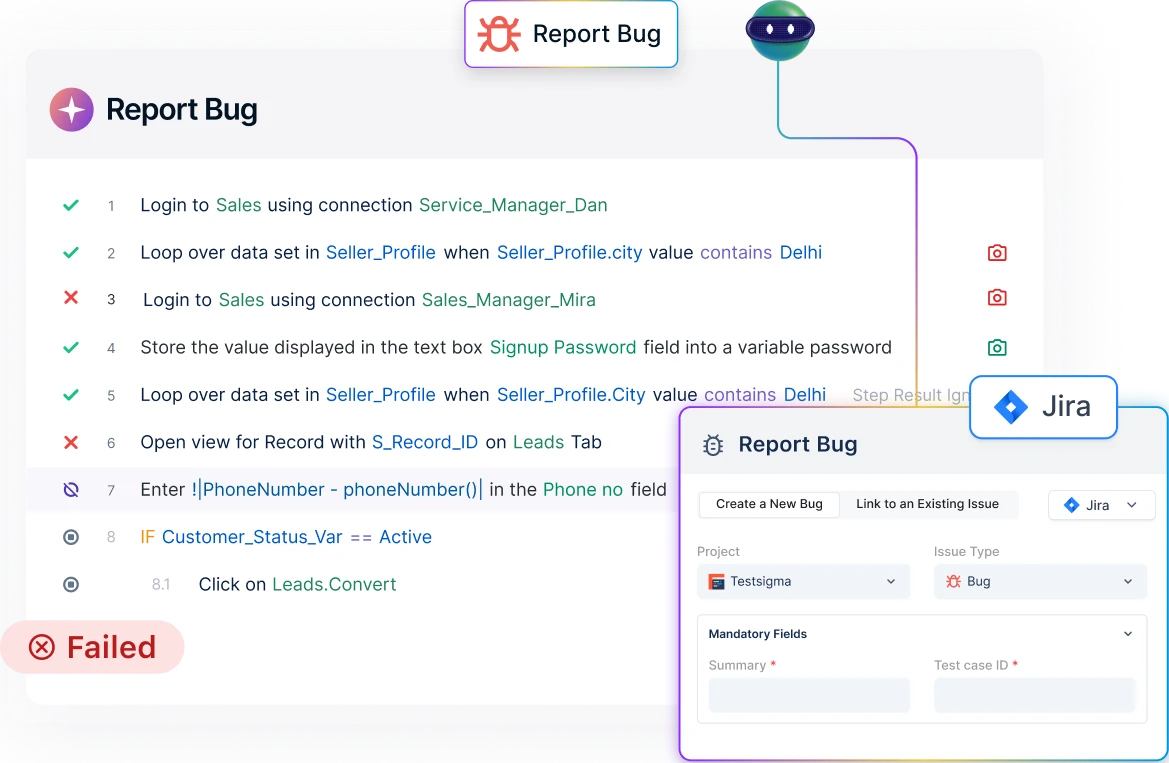Click the Test case ID input field
This screenshot has height=763, width=1169.
point(1035,695)
